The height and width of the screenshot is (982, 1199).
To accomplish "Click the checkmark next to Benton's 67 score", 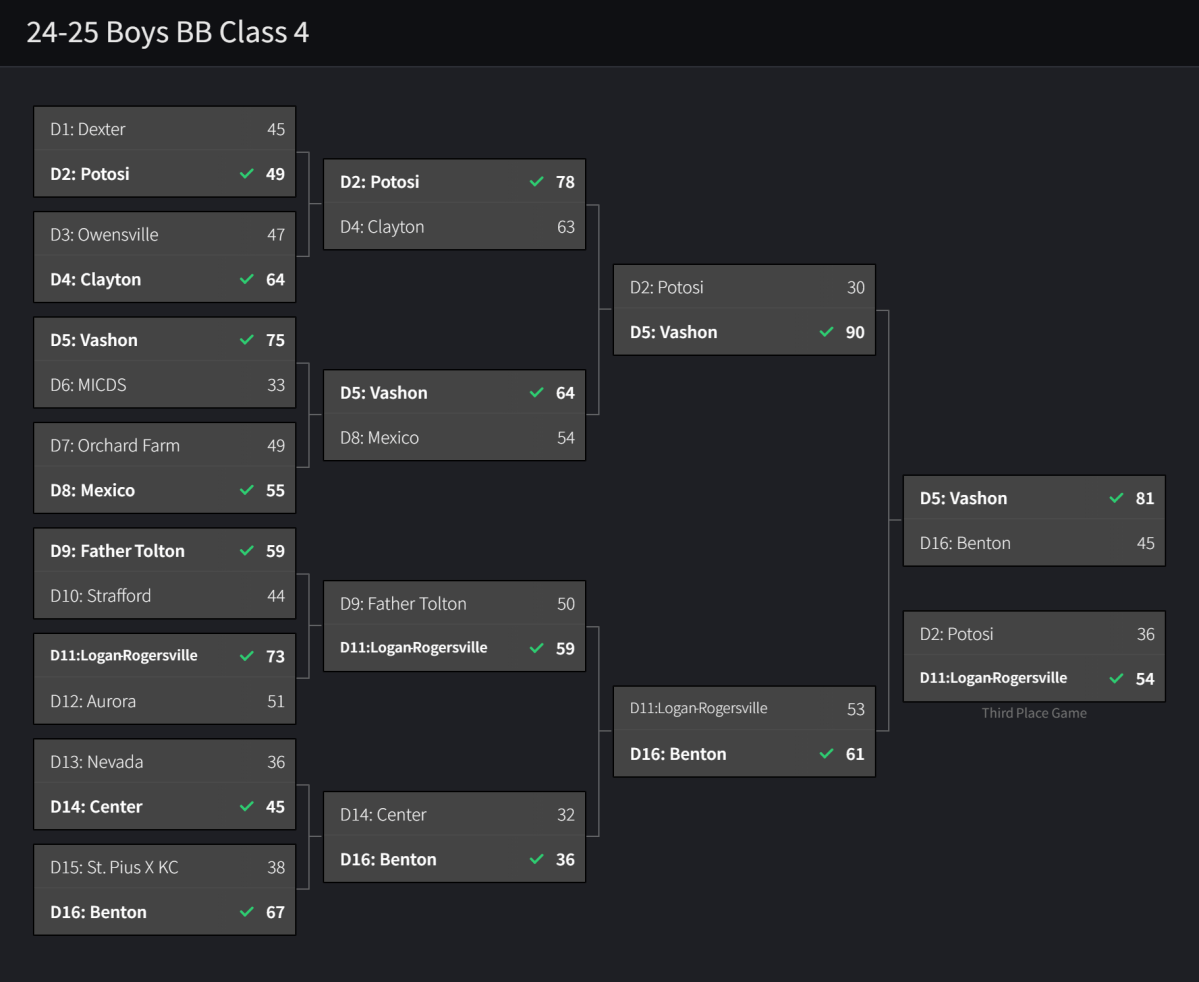I will click(x=247, y=912).
